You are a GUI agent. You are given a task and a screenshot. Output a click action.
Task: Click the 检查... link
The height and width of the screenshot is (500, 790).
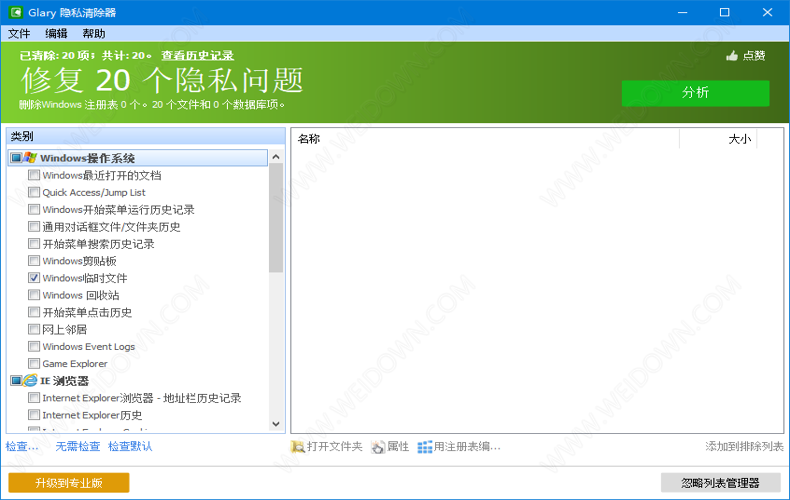(22, 446)
